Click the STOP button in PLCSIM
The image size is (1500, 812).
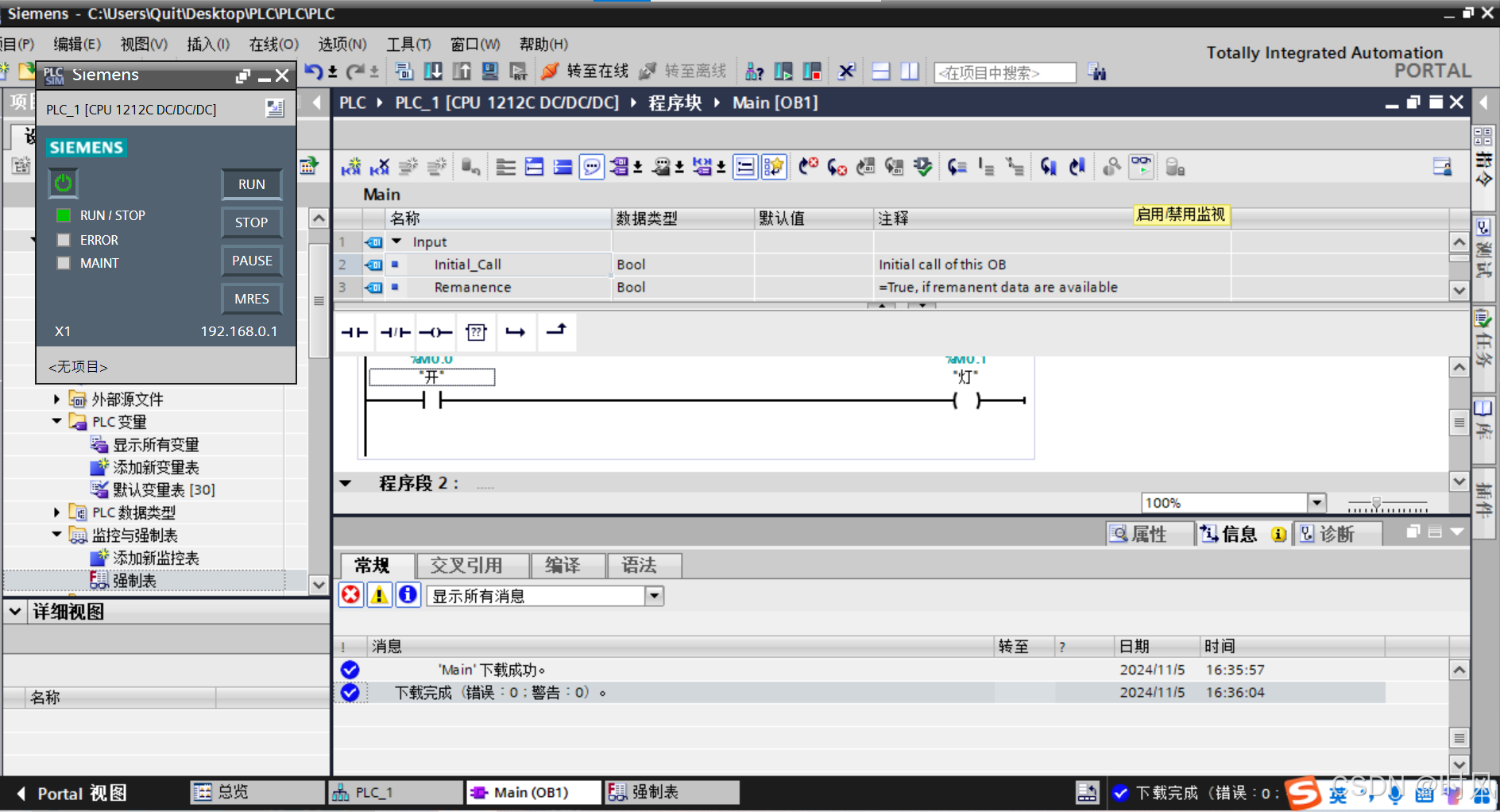252,222
